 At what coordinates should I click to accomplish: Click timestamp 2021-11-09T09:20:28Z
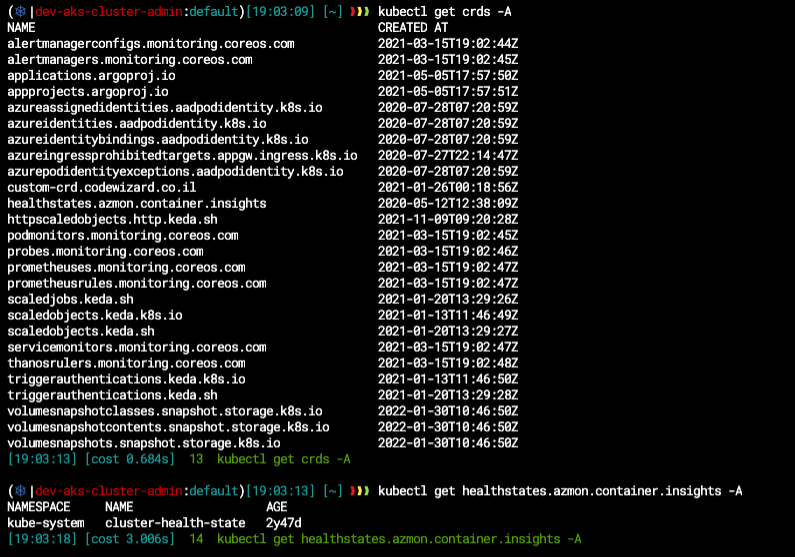(448, 219)
